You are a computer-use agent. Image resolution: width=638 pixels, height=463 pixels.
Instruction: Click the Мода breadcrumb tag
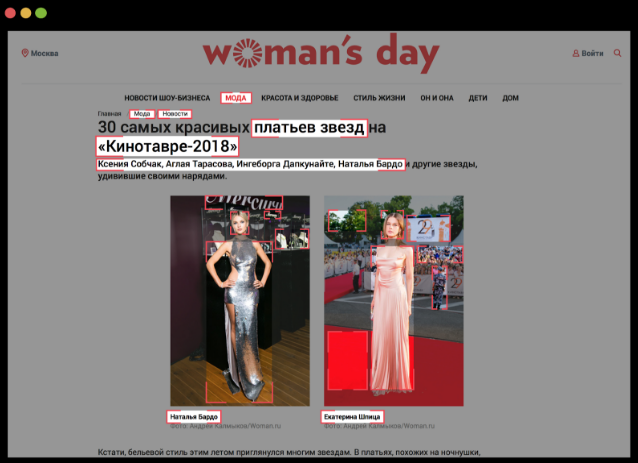142,114
